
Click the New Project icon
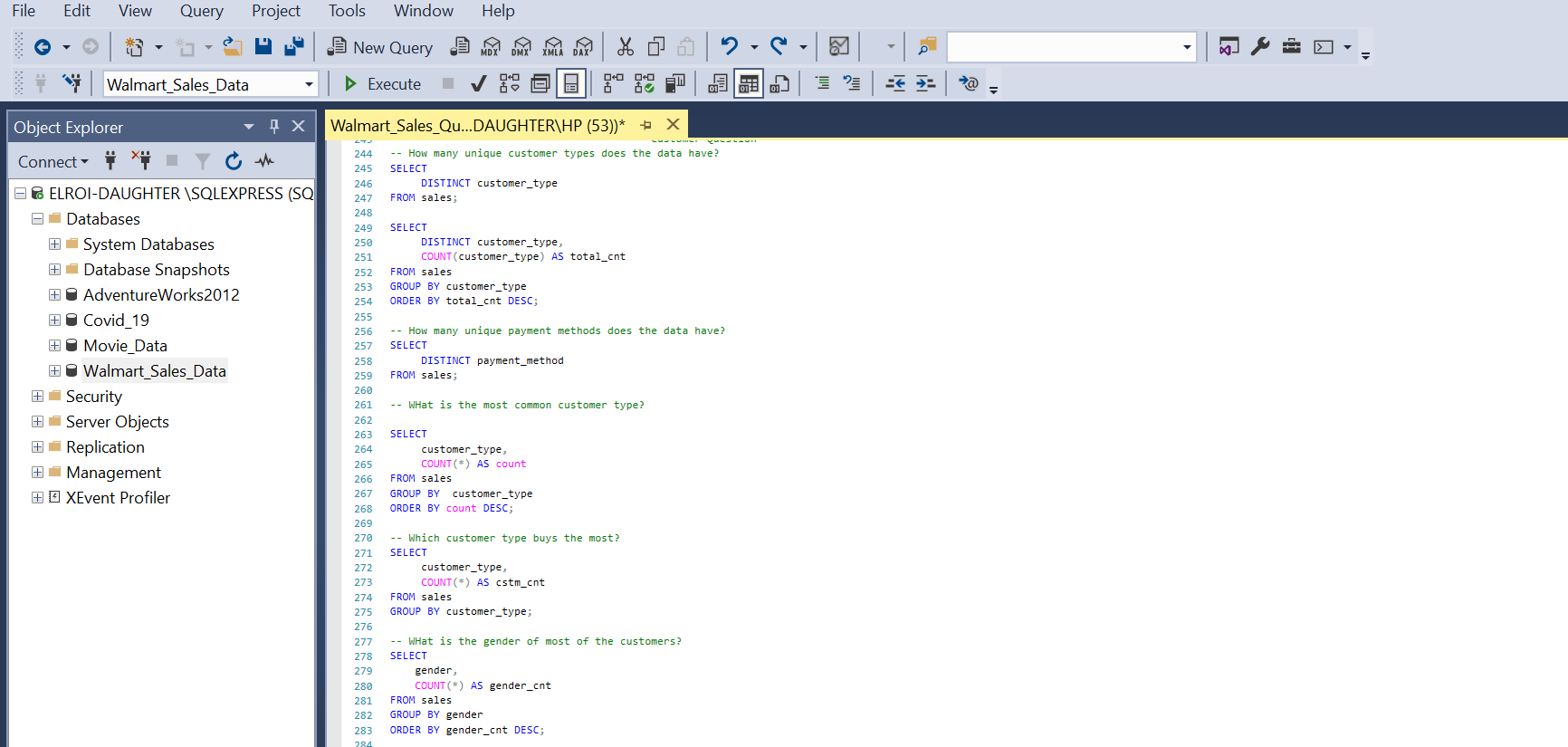134,47
